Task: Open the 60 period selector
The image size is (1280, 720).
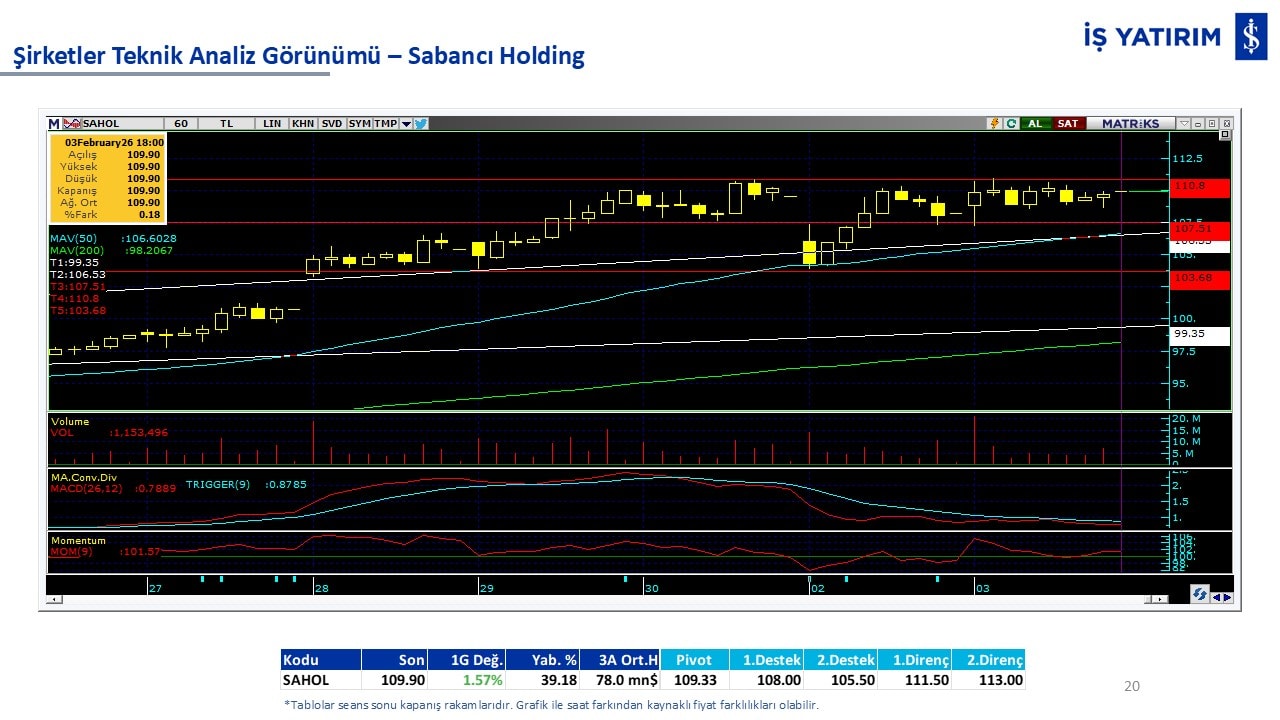Action: (180, 124)
